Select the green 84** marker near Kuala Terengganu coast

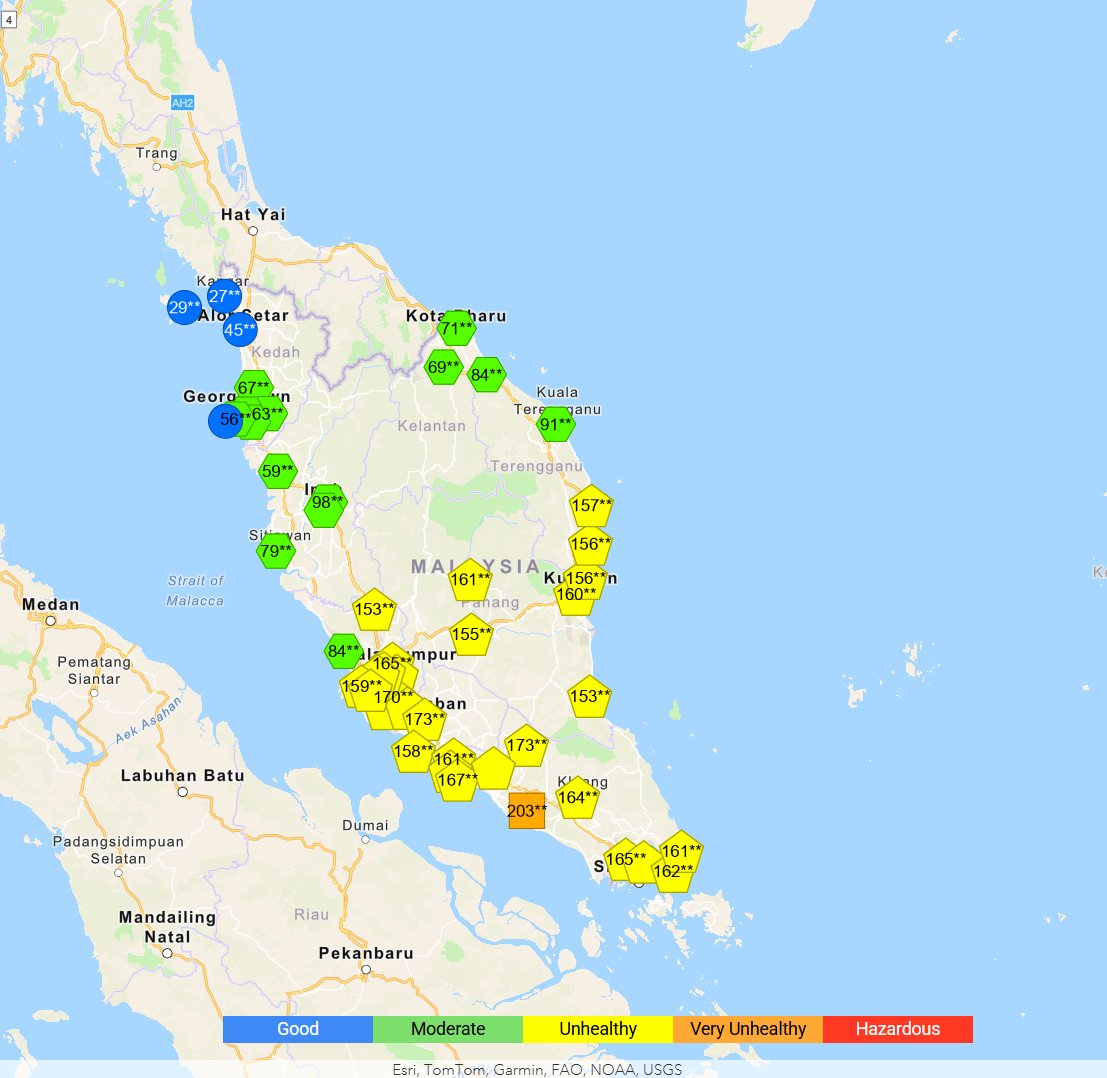click(486, 374)
